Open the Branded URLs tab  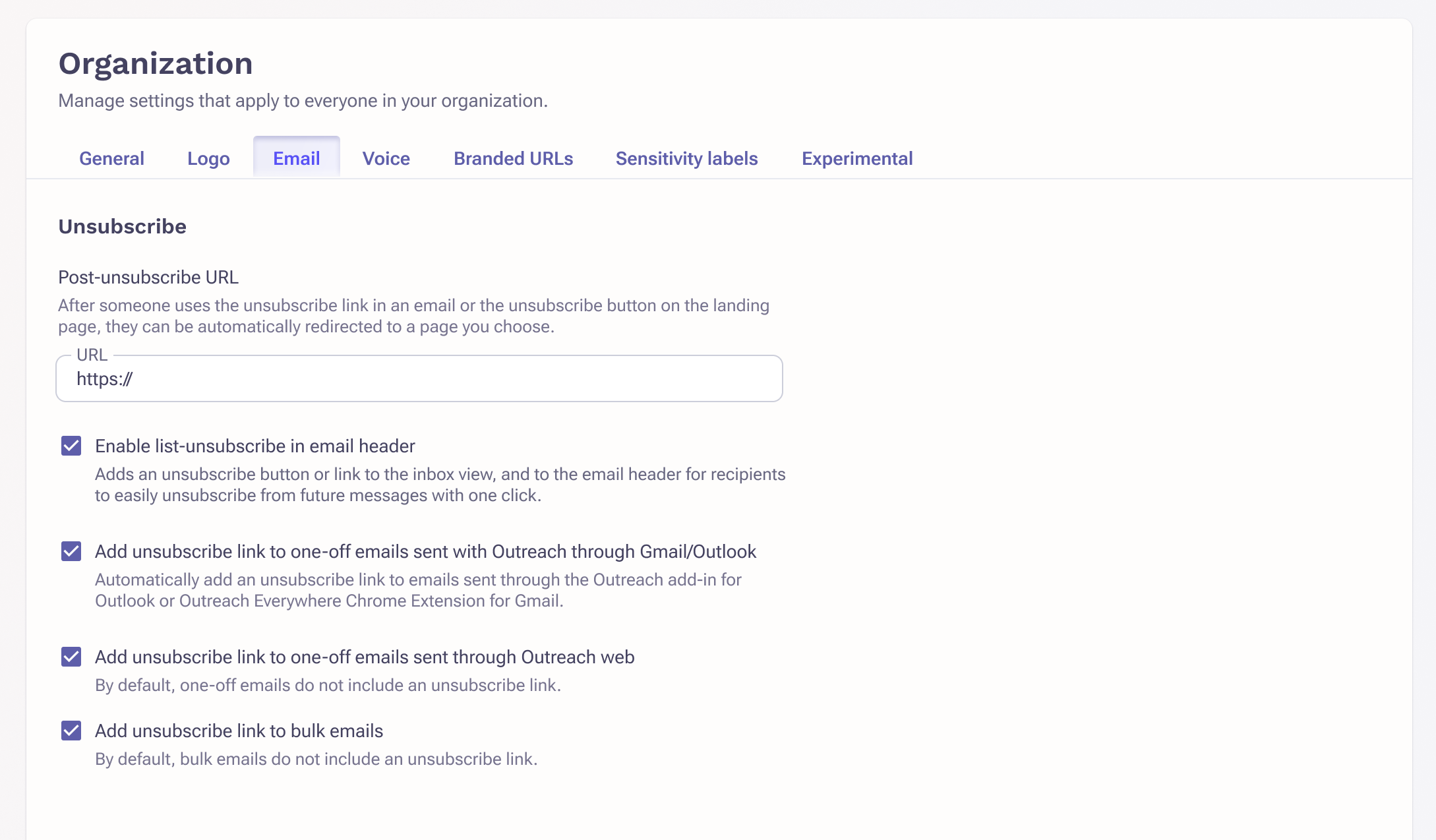[513, 158]
